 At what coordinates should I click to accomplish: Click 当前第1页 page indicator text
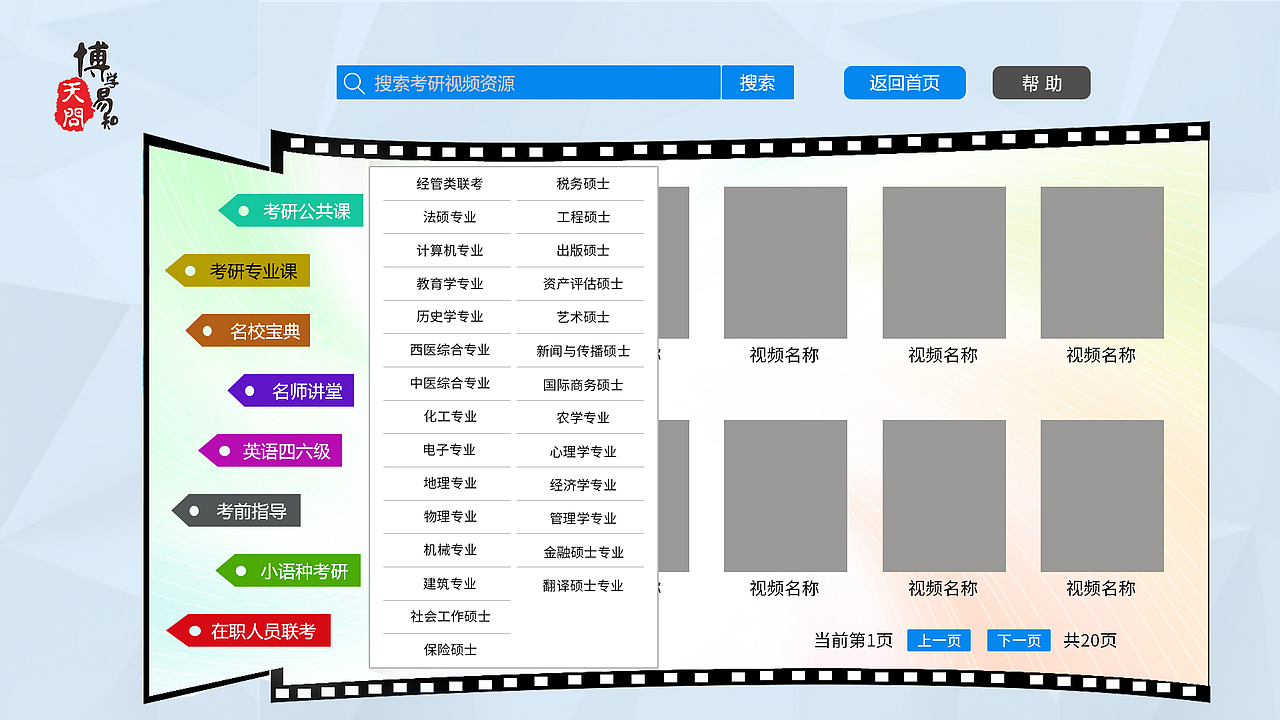pyautogui.click(x=853, y=641)
